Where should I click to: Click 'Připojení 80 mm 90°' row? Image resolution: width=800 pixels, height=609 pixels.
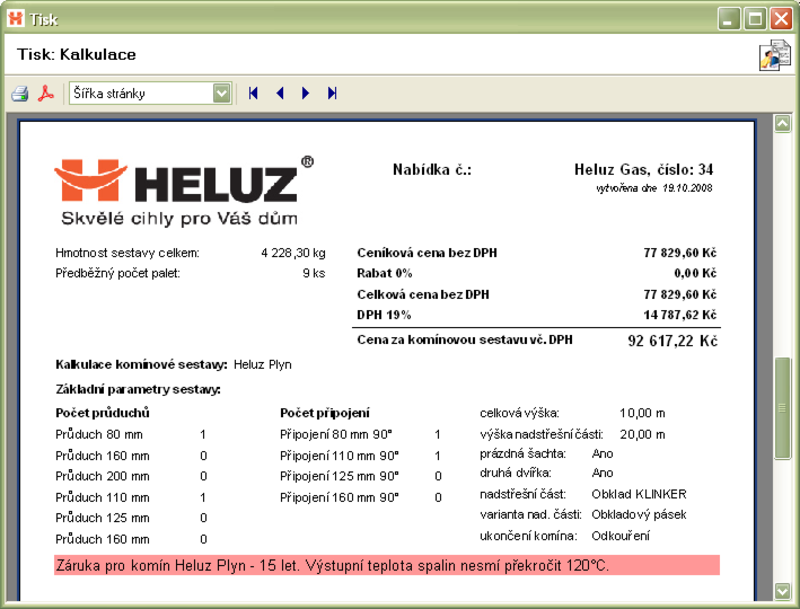[x=361, y=435]
